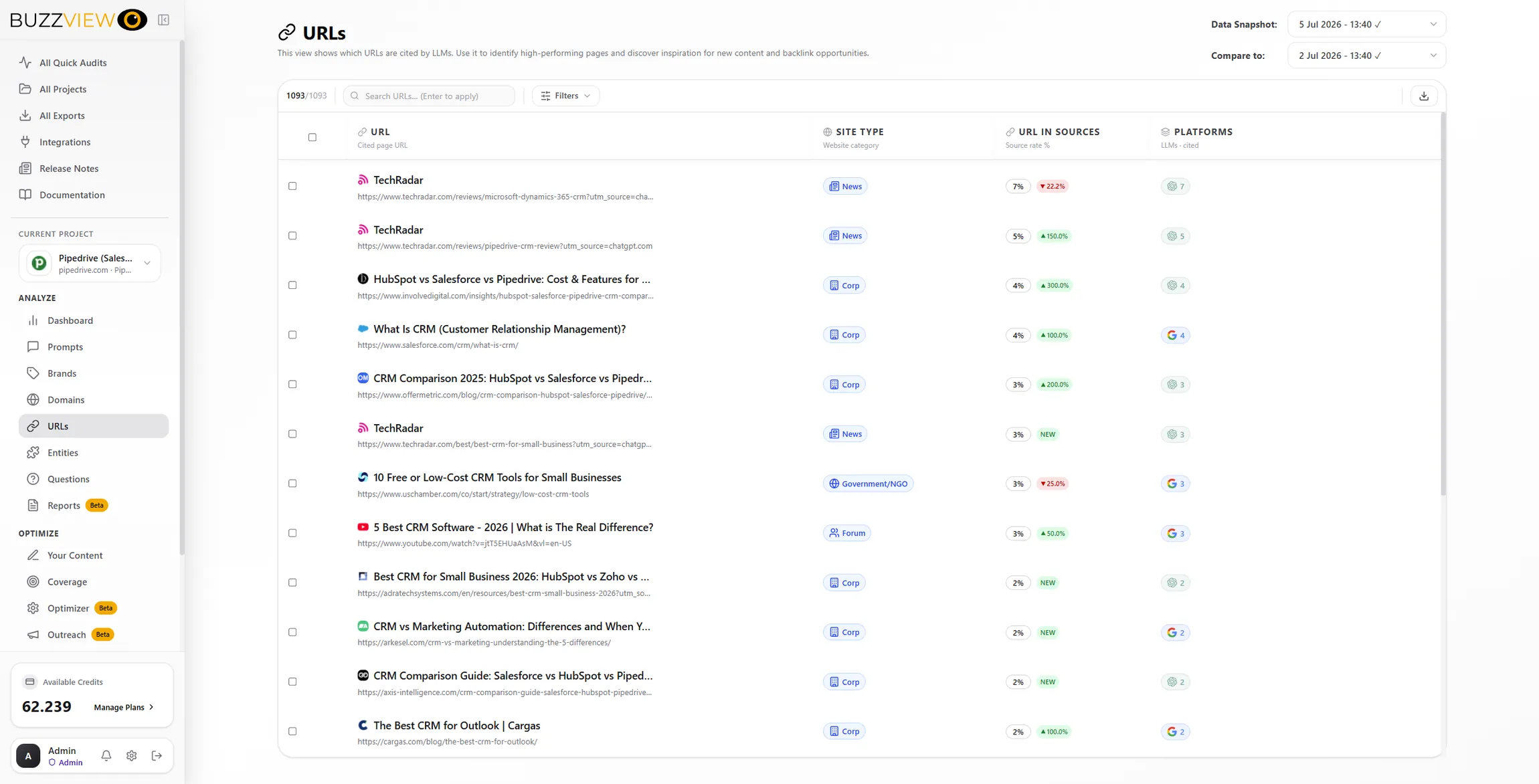Open the Dashboard page

[x=94, y=320]
